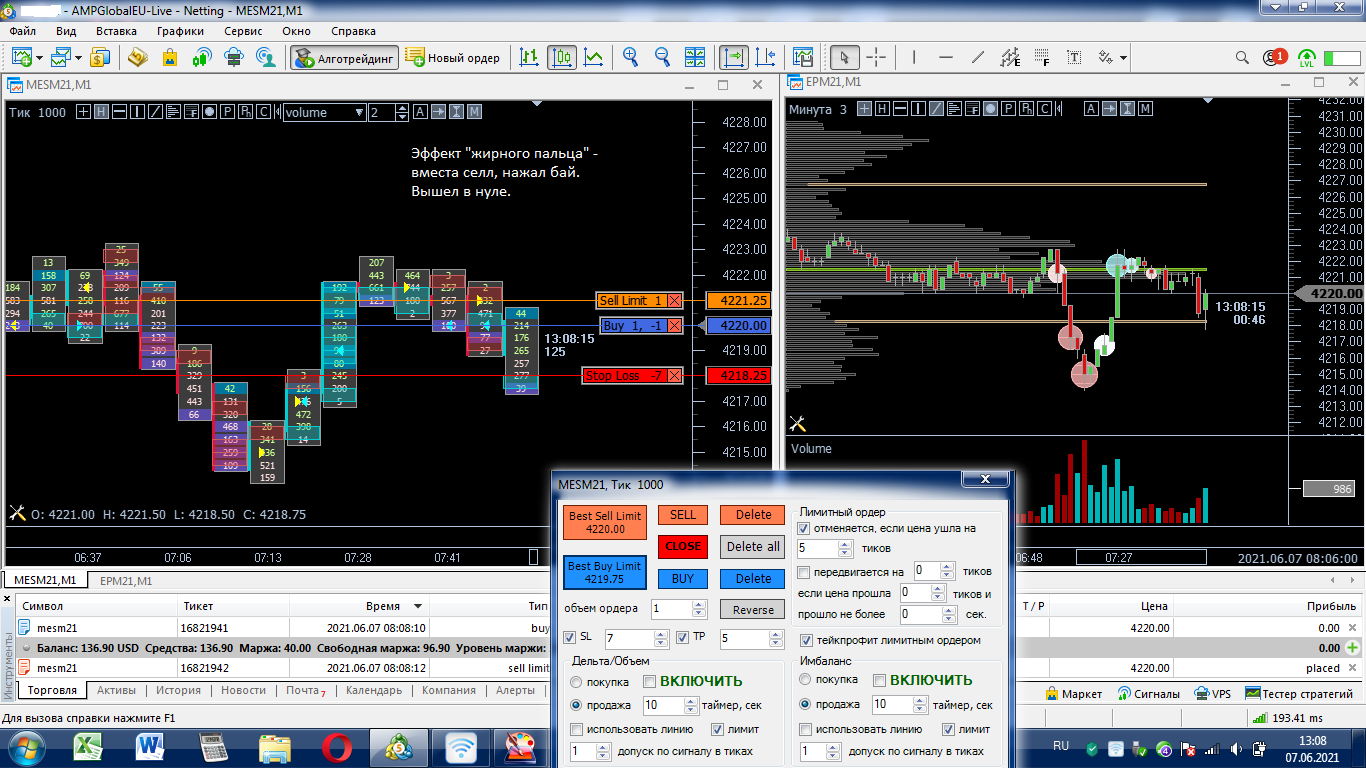
Task: Switch to the EPM21,M1 chart tab
Action: pyautogui.click(x=126, y=581)
